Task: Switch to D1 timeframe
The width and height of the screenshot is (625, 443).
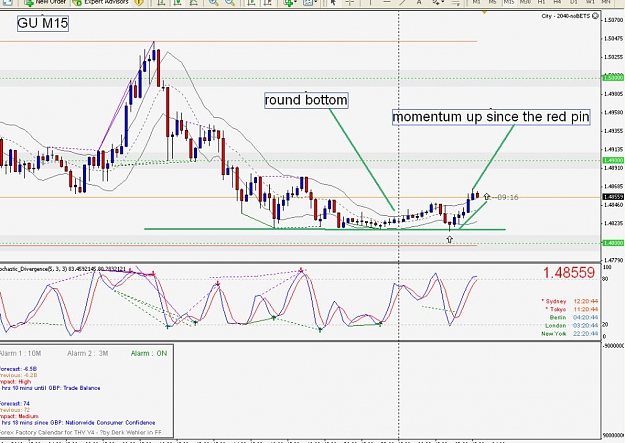Action: 574,2
